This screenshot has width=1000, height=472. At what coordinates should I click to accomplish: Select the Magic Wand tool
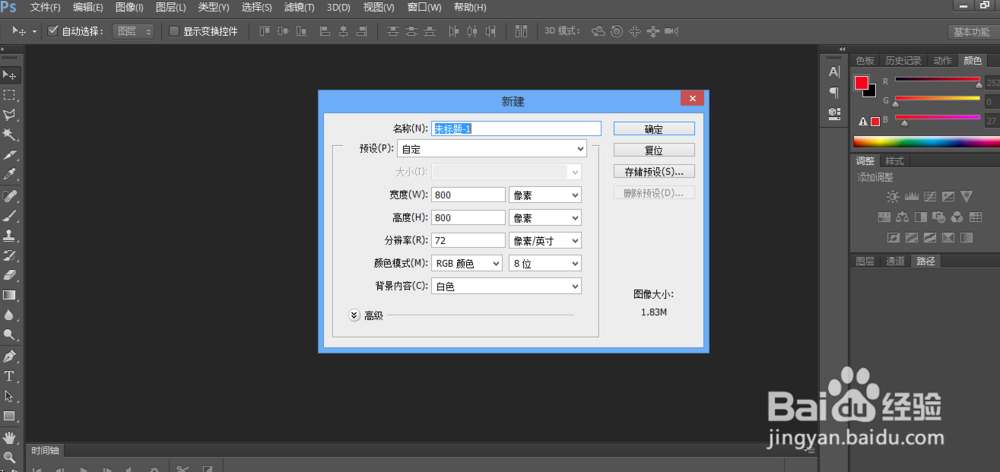click(x=10, y=135)
